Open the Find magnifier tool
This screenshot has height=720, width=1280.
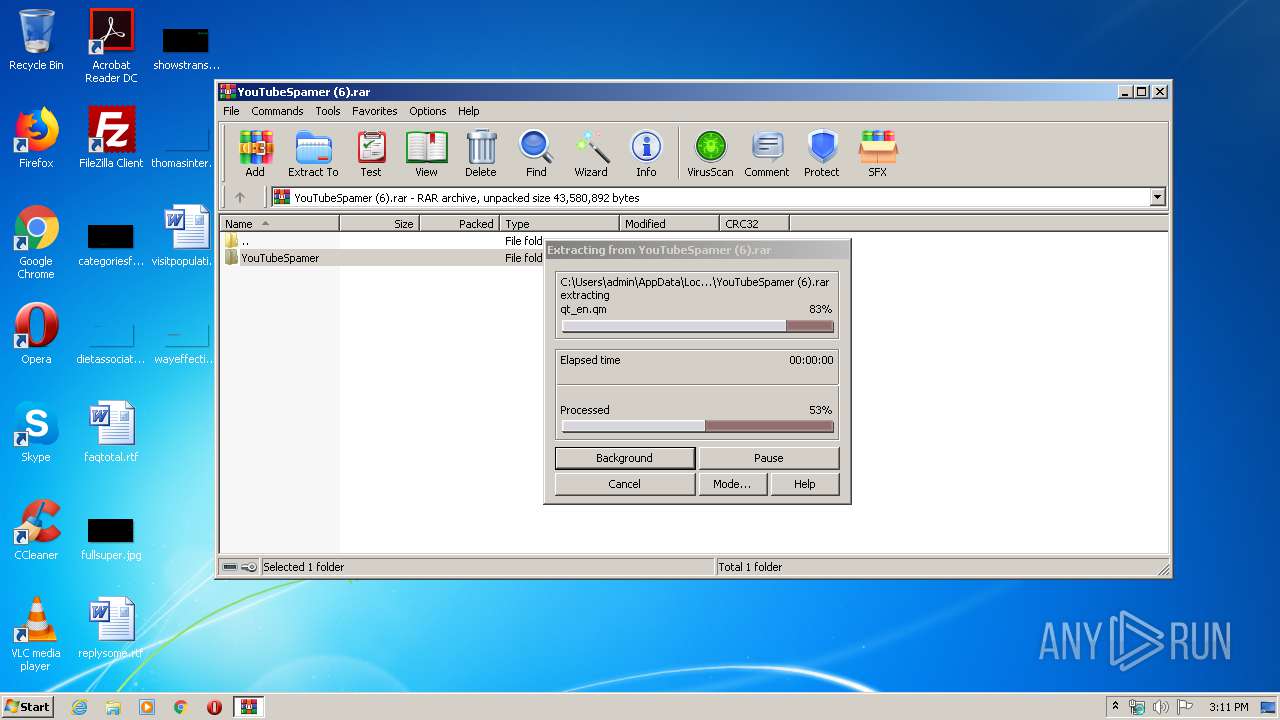pos(536,154)
